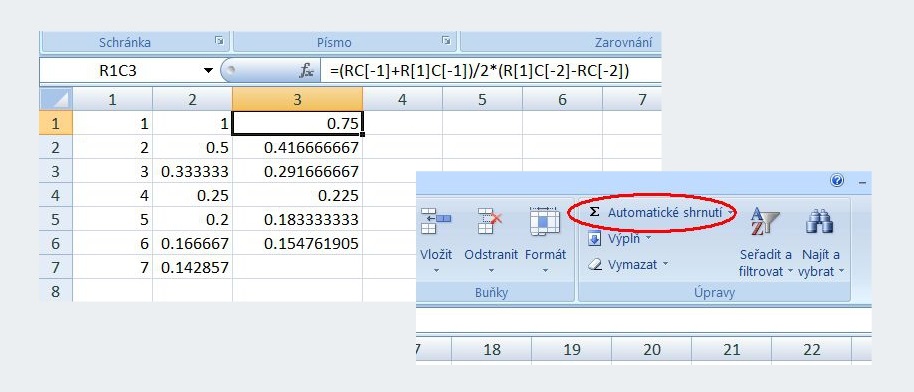Open the Seřadit a filtrovat dropdown

(x=790, y=272)
